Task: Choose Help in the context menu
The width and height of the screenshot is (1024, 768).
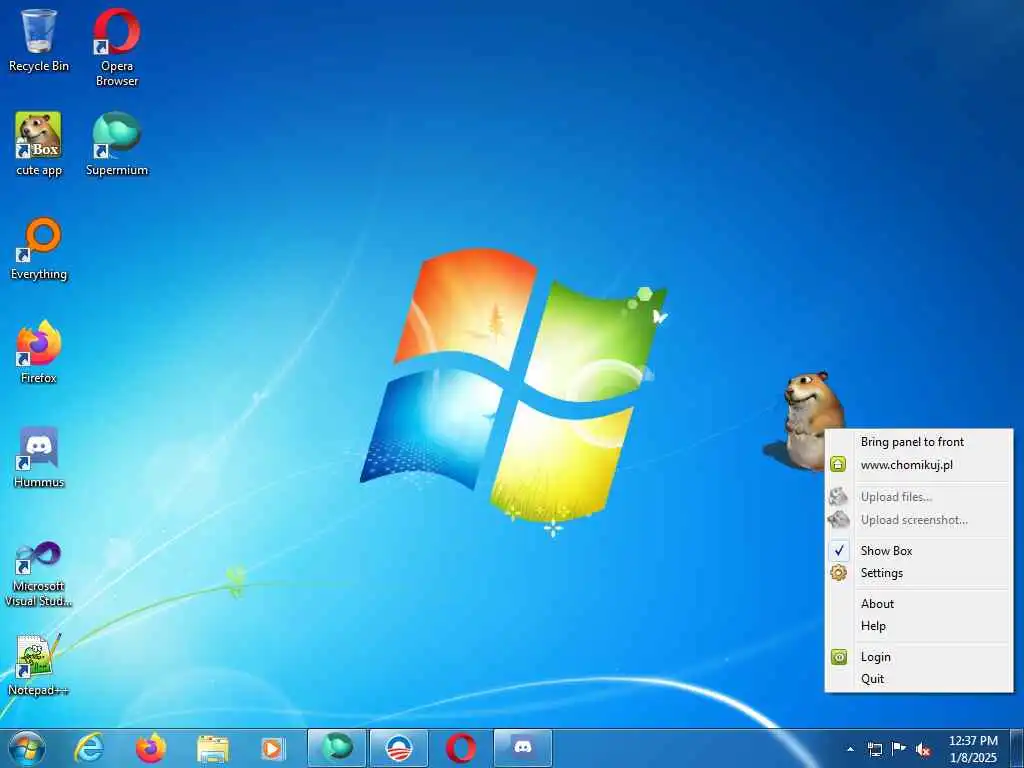Action: (x=919, y=626)
